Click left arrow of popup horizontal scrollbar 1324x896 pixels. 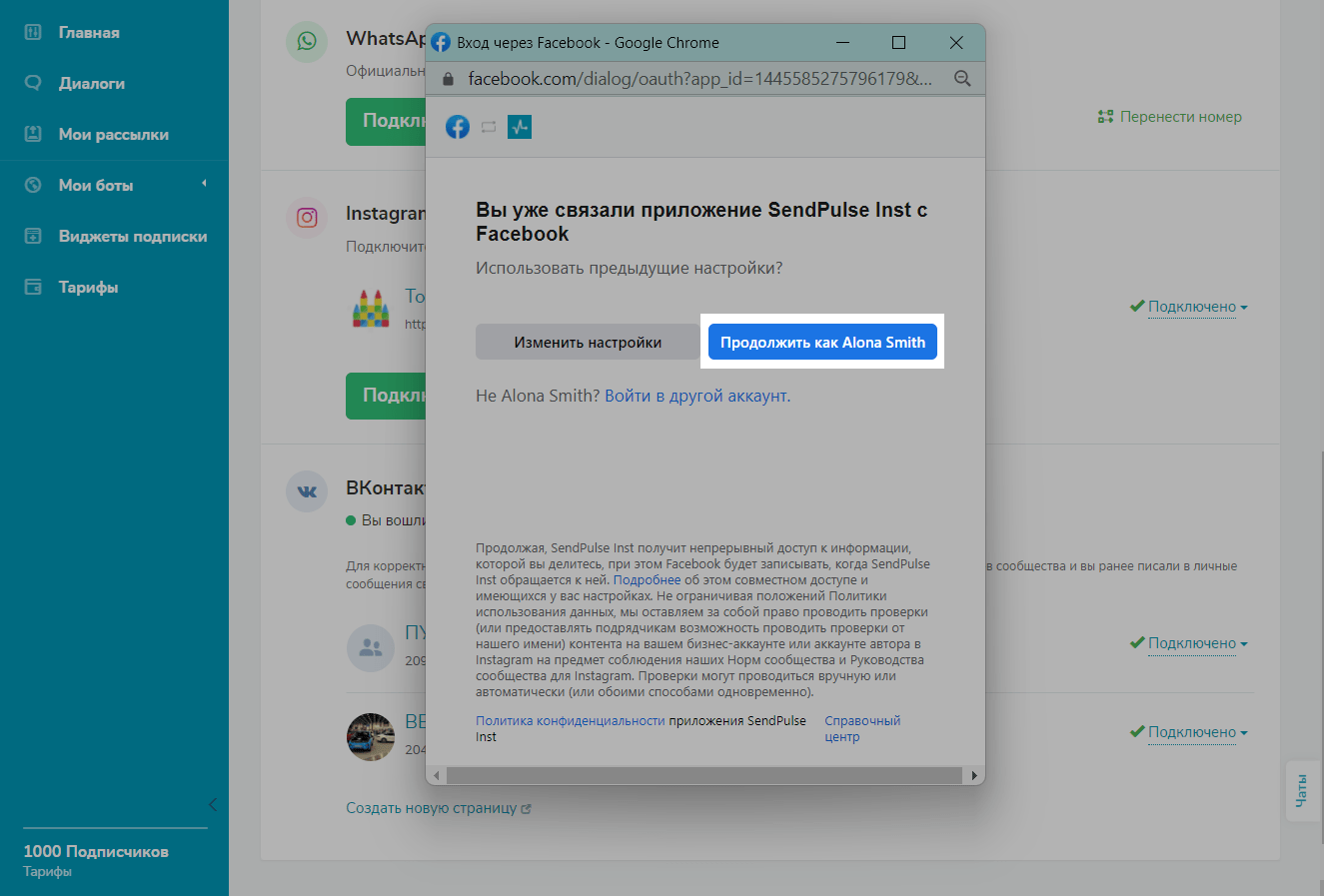pyautogui.click(x=436, y=775)
